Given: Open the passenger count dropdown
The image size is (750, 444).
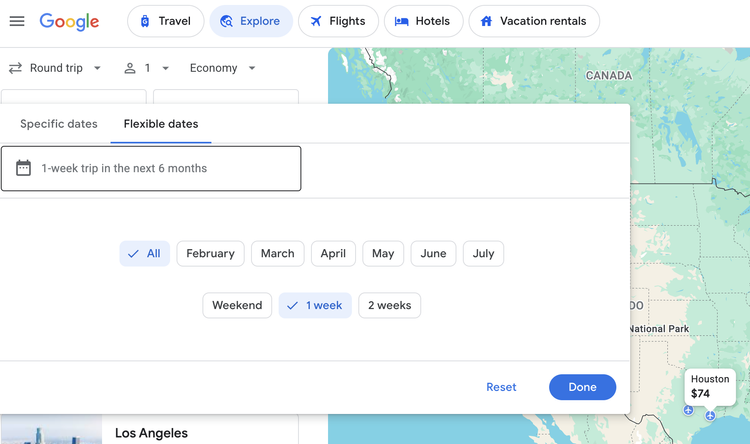Looking at the screenshot, I should [x=147, y=68].
